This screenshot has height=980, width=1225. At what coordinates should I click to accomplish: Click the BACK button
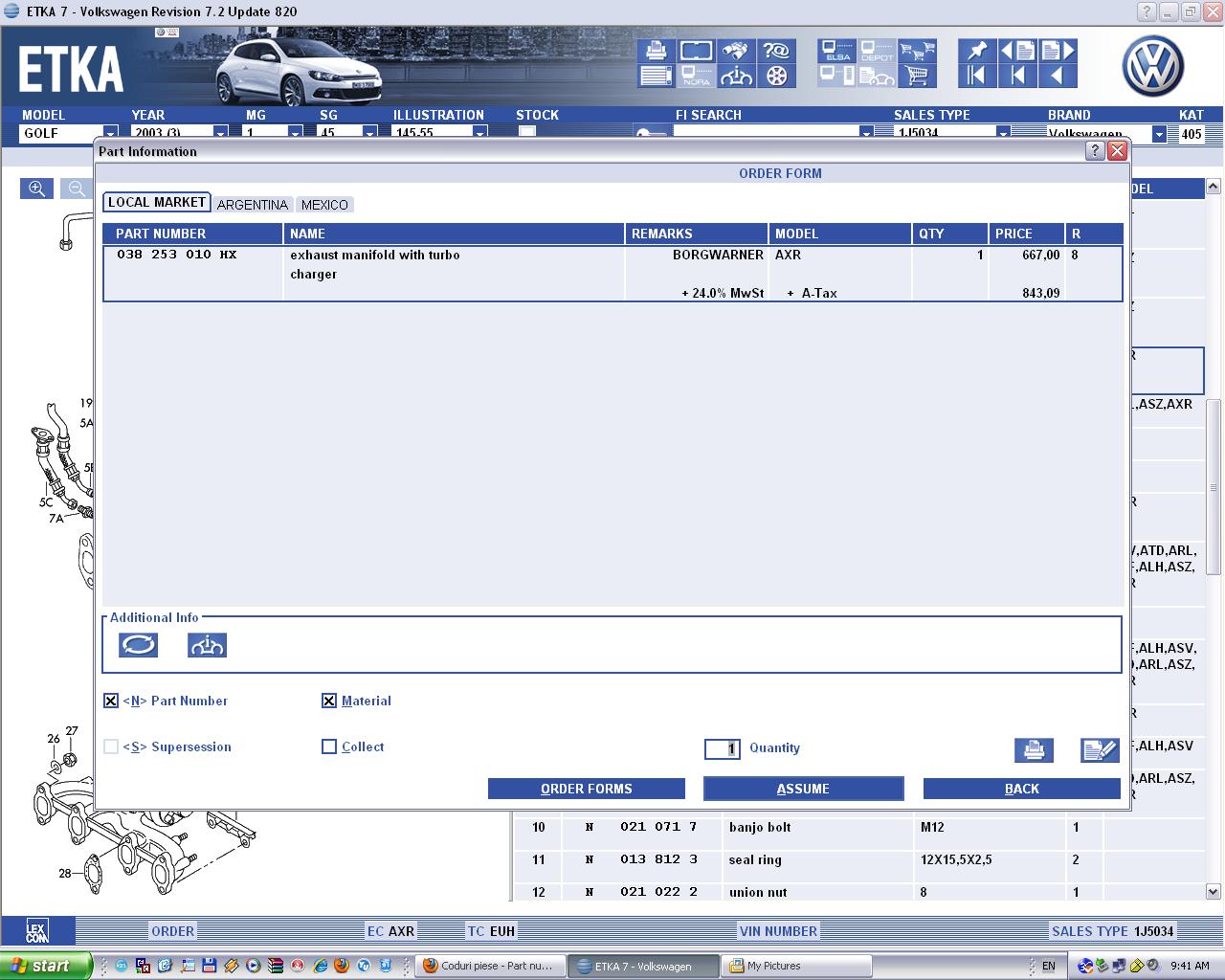coord(1021,789)
